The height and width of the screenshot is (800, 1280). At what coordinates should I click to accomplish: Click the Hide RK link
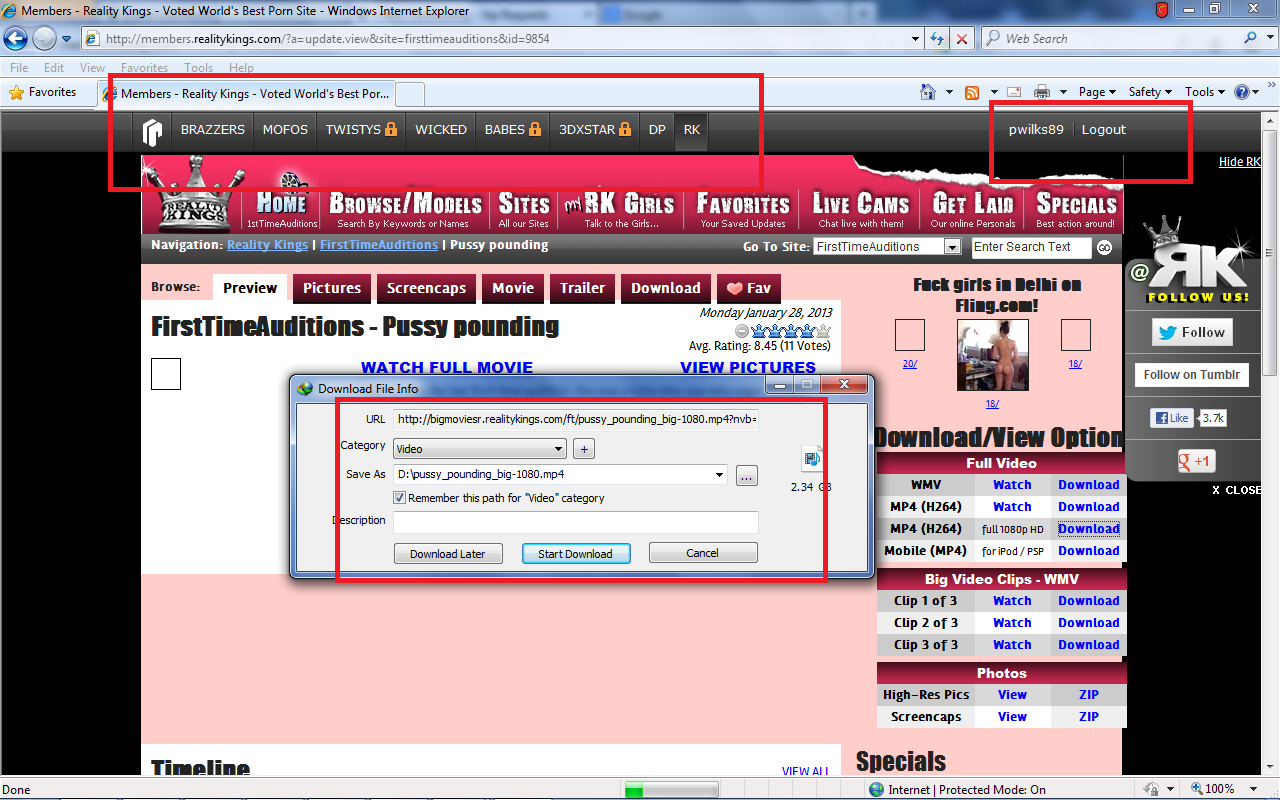coord(1240,162)
